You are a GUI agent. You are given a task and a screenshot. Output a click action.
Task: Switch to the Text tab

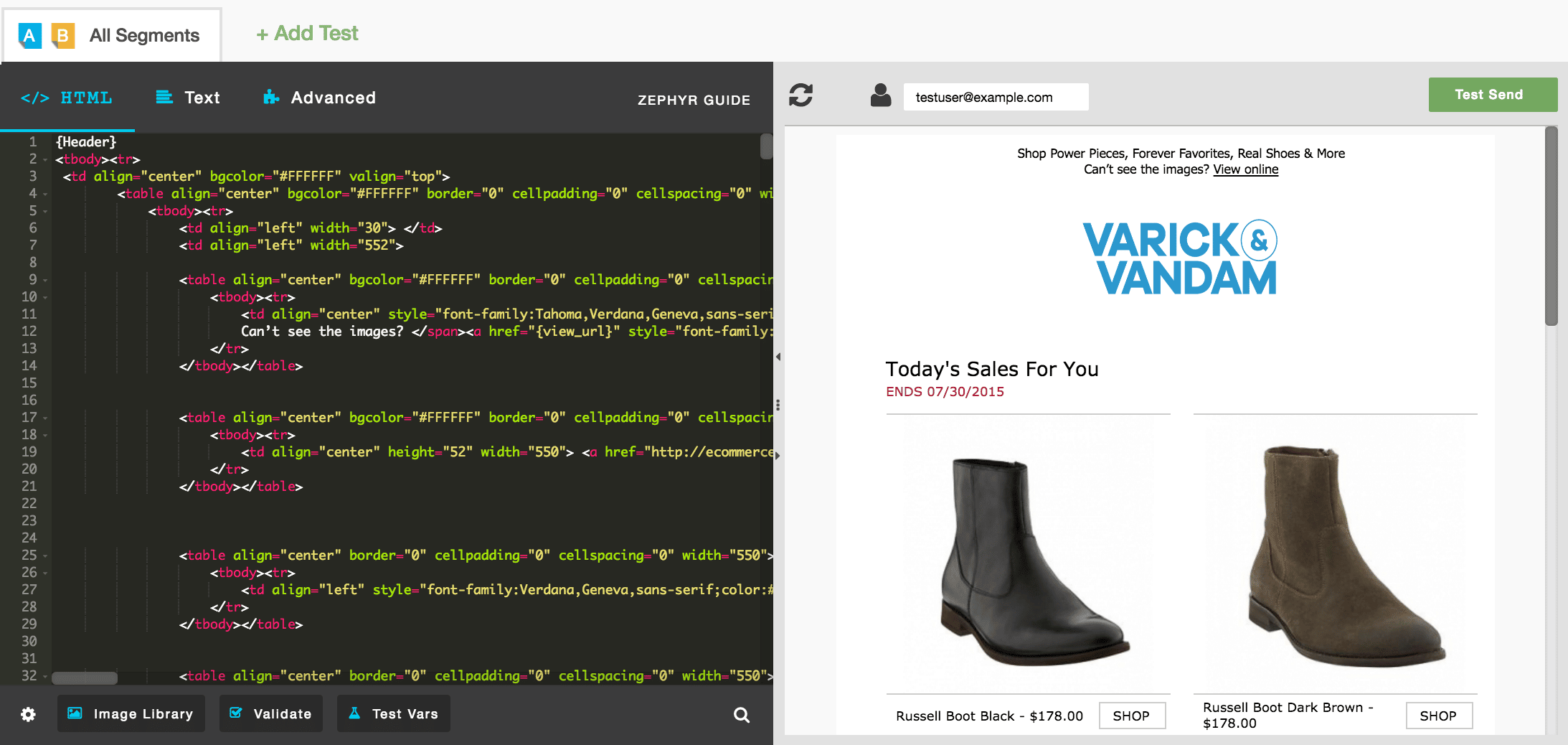[188, 98]
